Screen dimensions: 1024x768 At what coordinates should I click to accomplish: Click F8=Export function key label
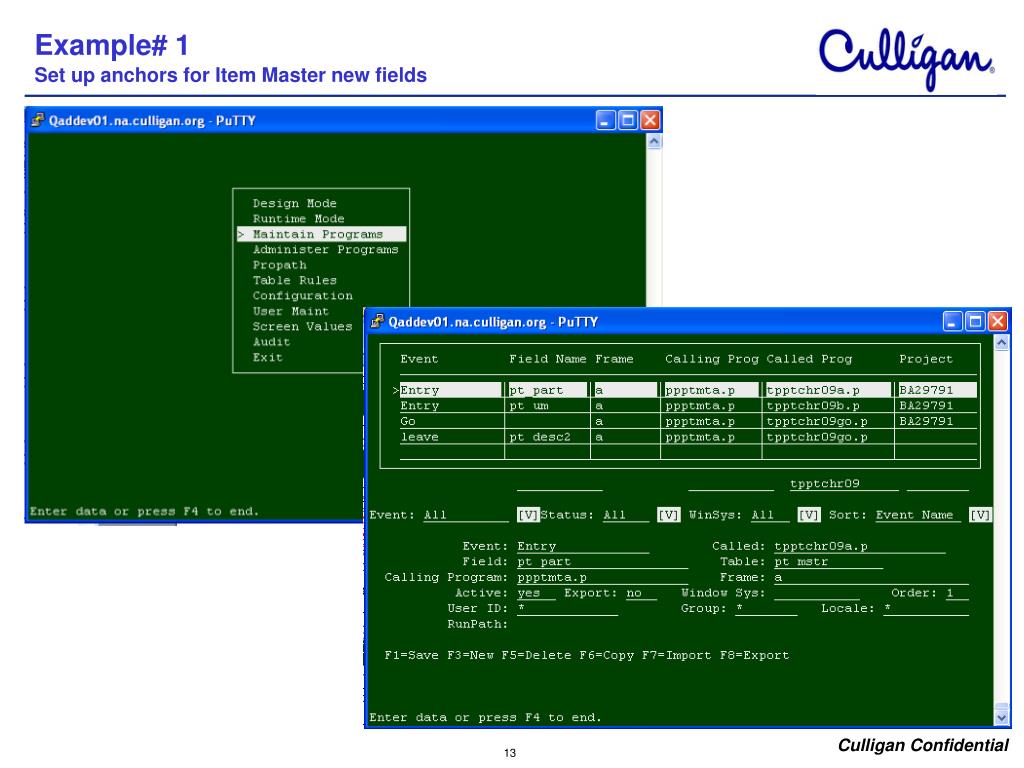(x=754, y=655)
